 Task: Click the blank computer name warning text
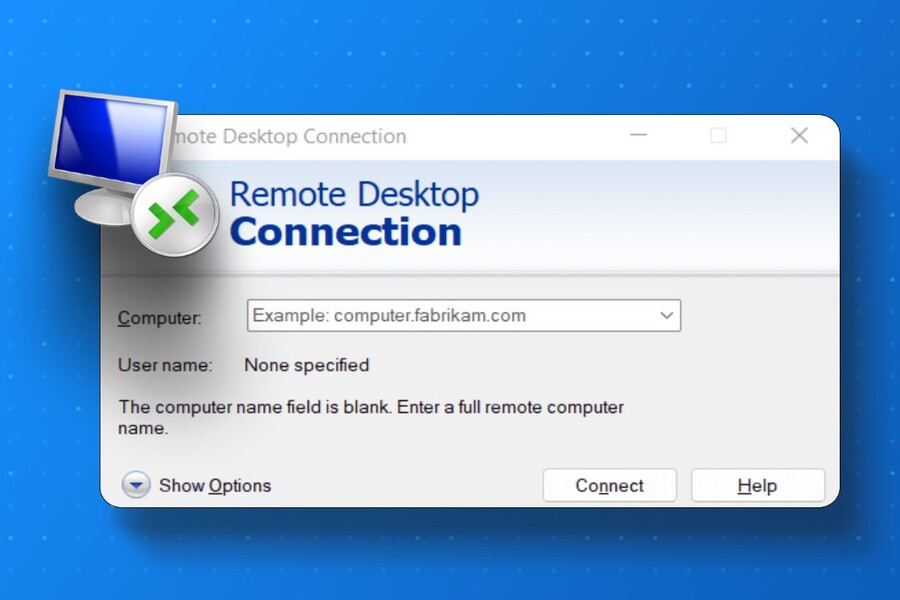tap(371, 417)
